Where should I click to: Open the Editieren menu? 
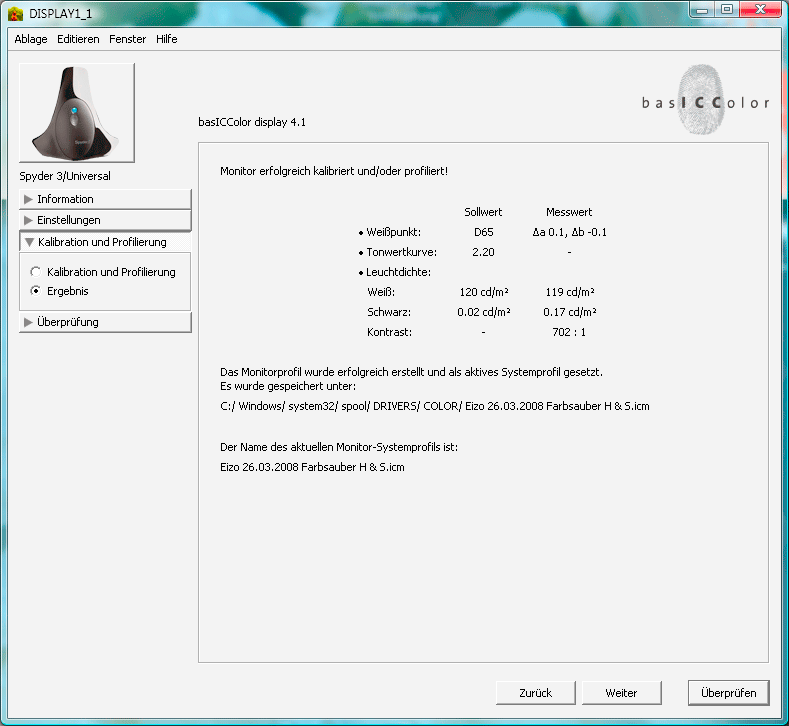pyautogui.click(x=78, y=39)
